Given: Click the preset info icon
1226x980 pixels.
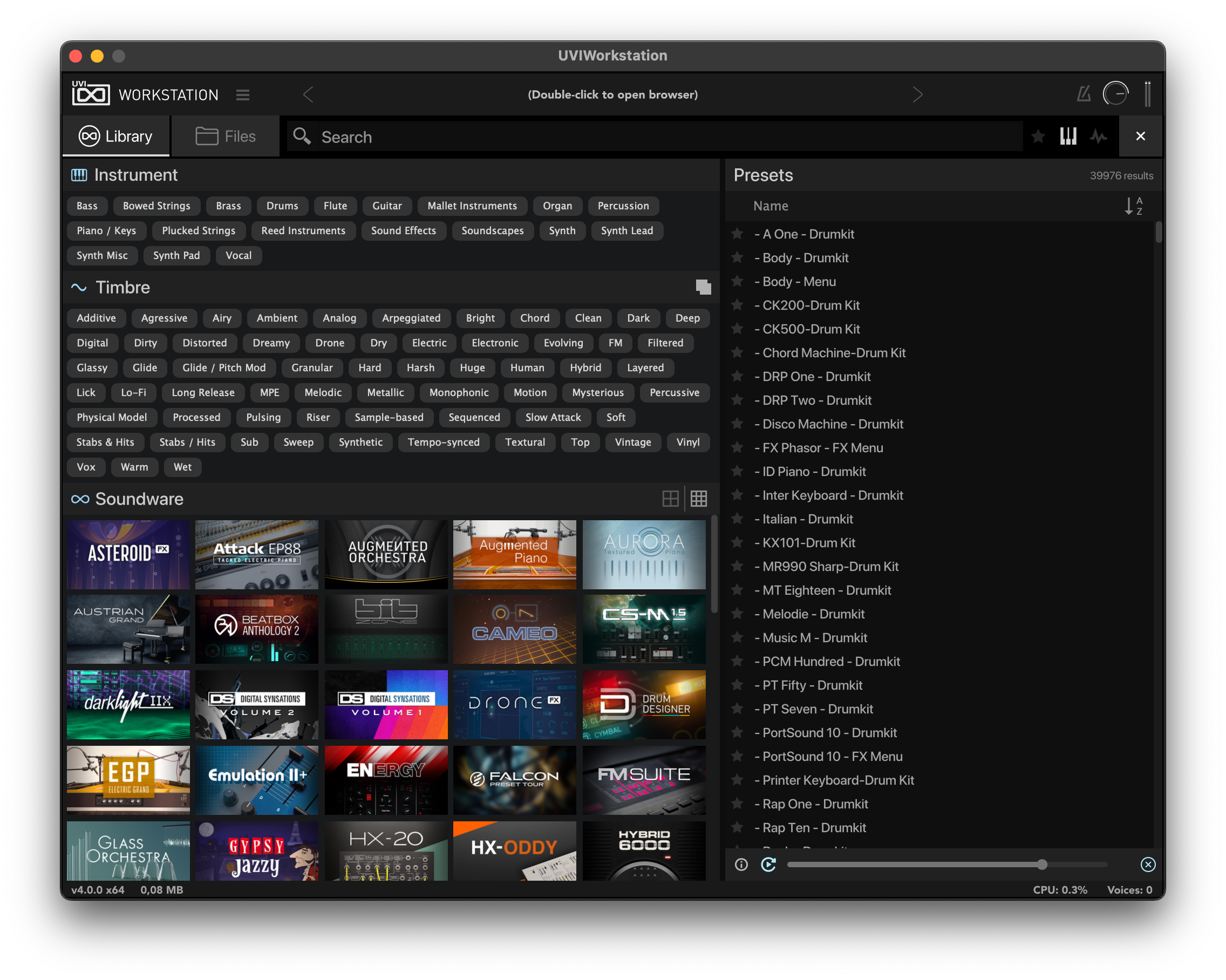Looking at the screenshot, I should click(x=741, y=865).
